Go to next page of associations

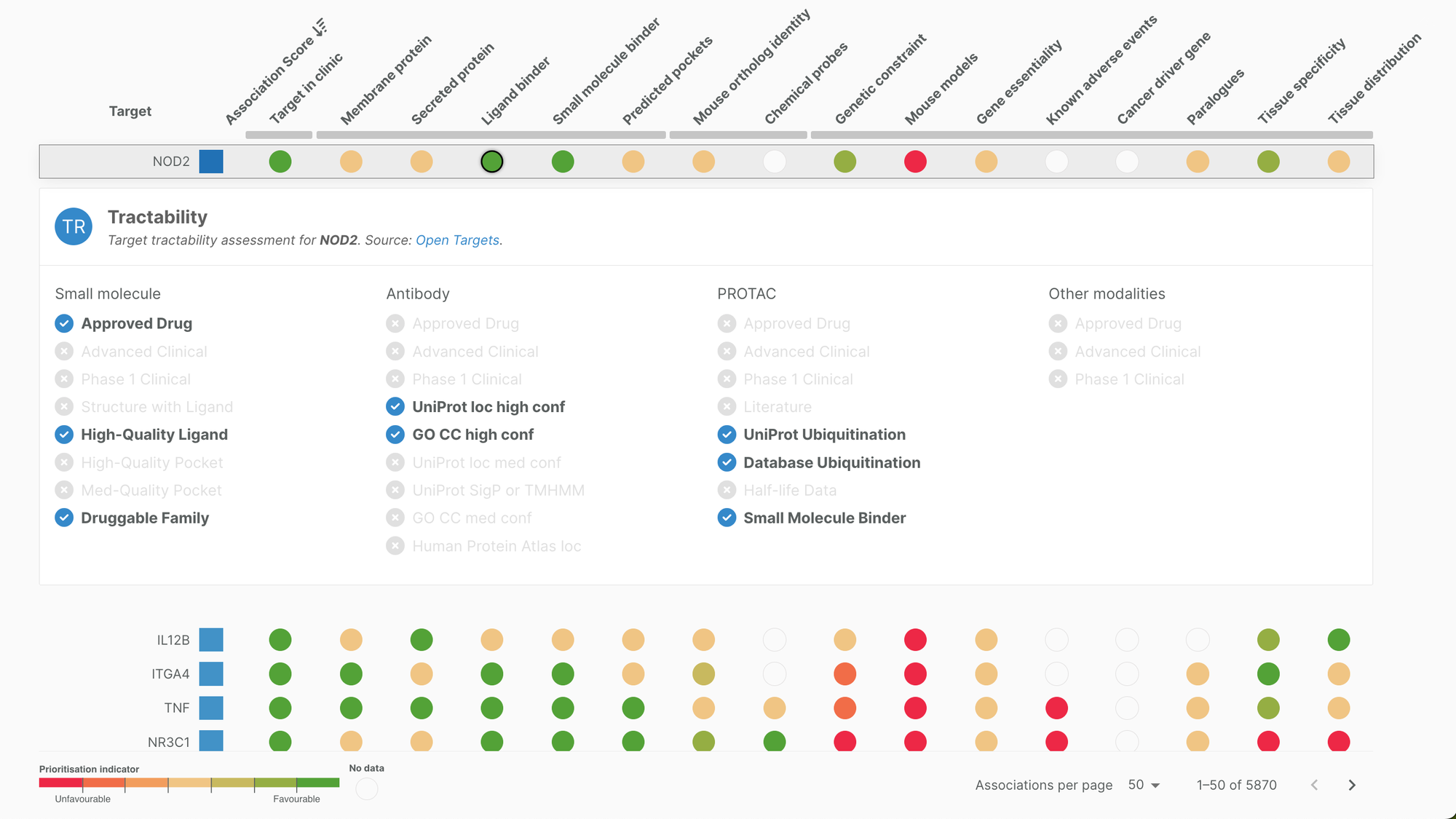[1352, 785]
